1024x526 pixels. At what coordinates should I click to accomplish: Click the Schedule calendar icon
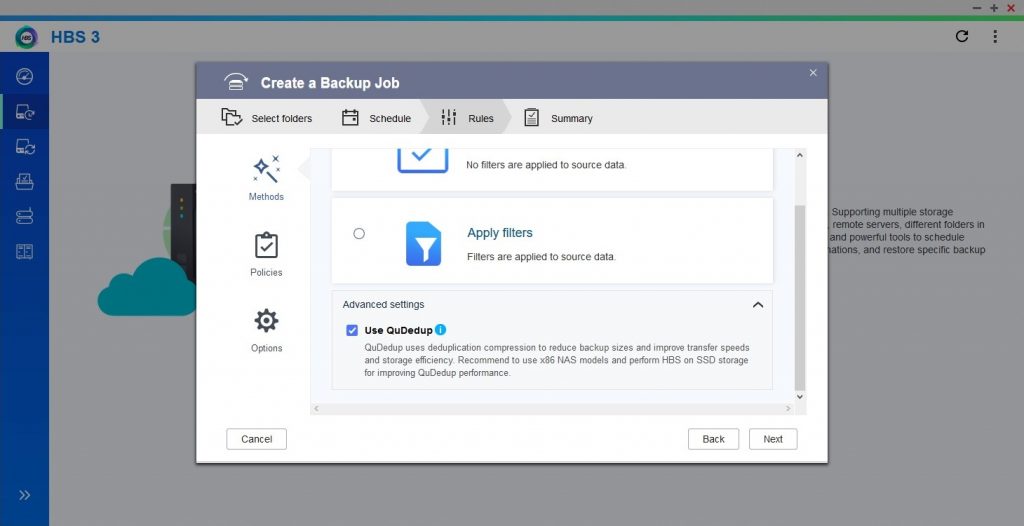(351, 118)
